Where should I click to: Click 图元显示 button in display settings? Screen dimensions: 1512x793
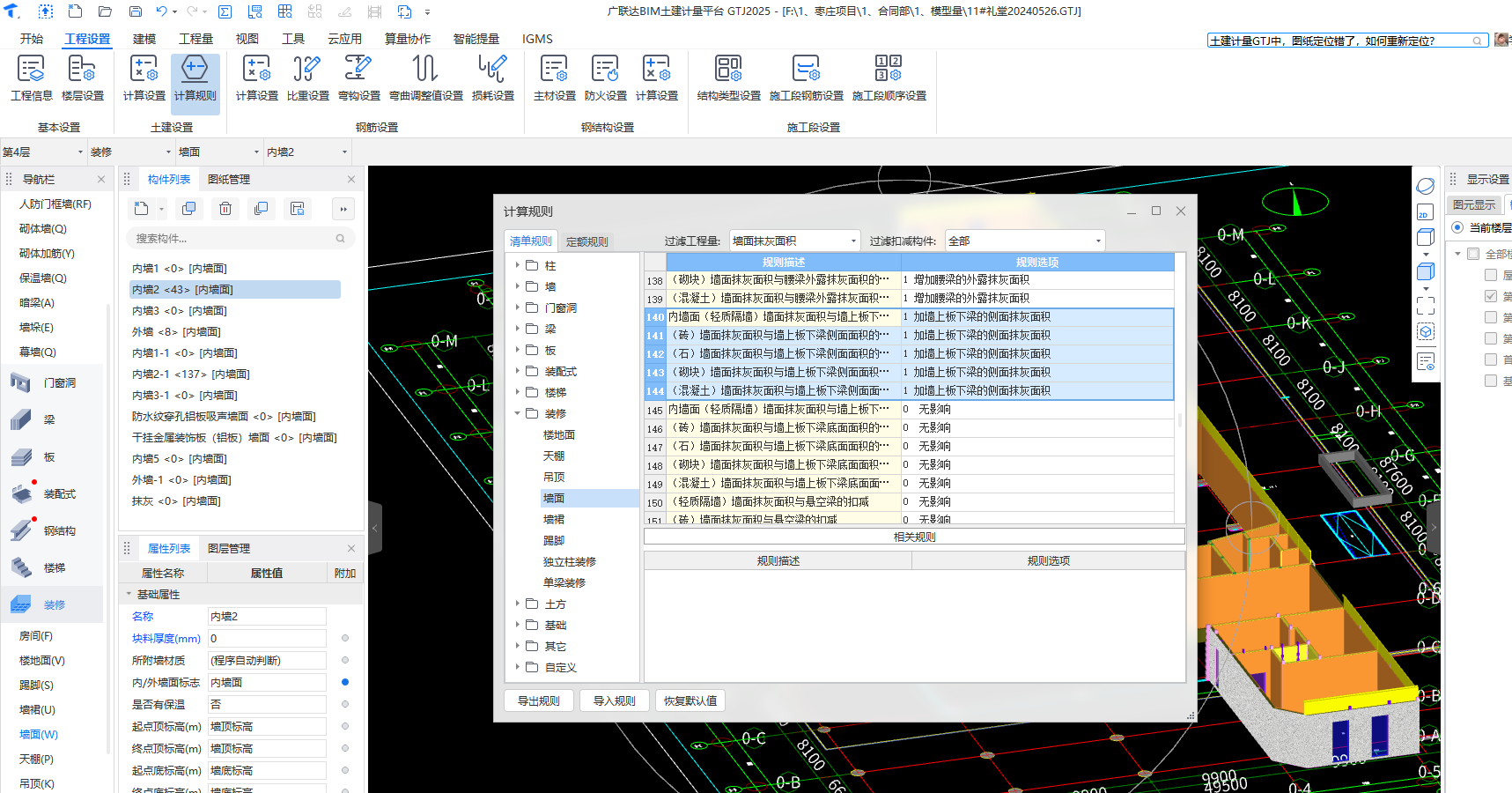tap(1474, 204)
